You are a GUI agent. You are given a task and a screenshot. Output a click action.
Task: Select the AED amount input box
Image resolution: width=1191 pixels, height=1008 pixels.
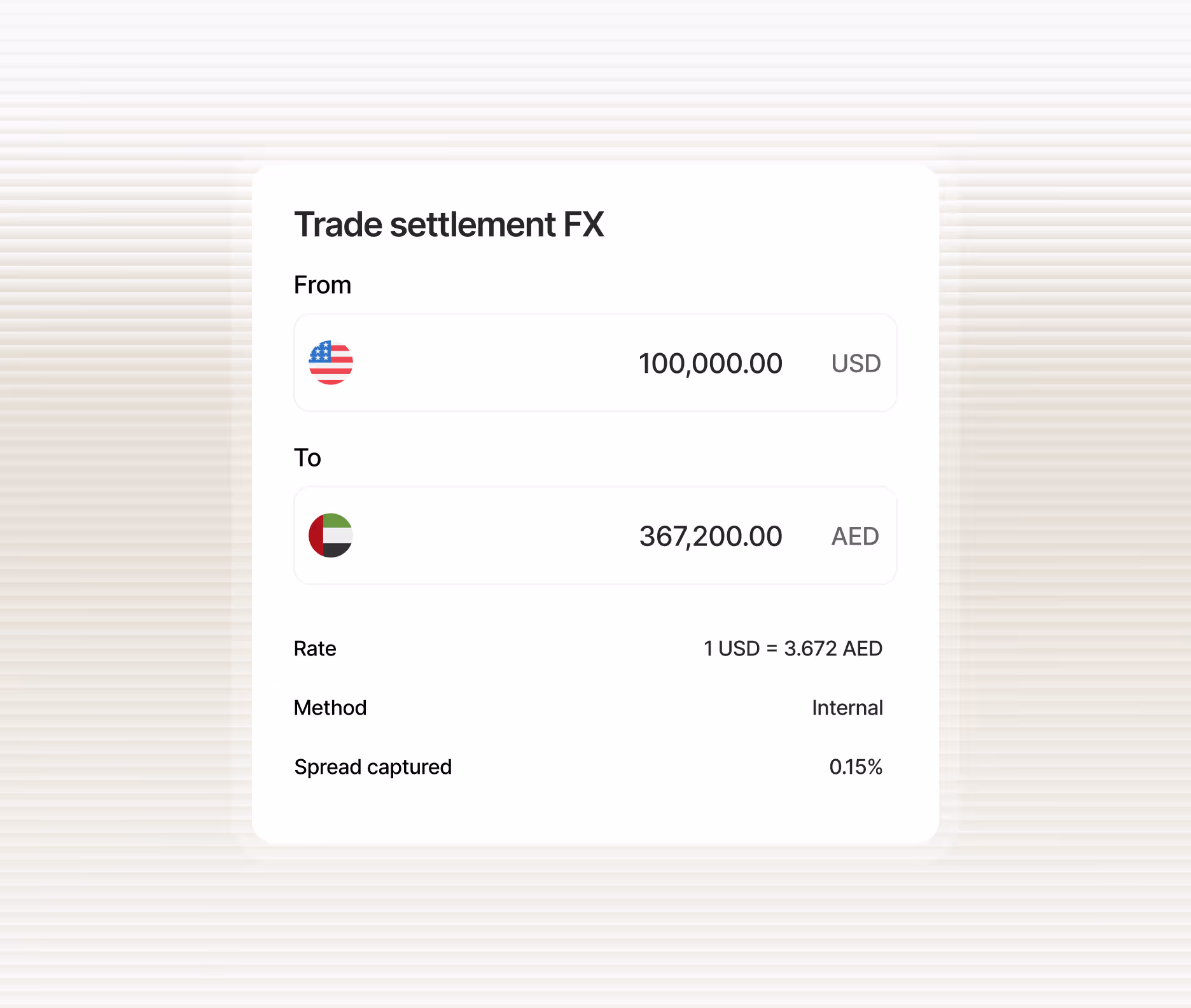(595, 536)
